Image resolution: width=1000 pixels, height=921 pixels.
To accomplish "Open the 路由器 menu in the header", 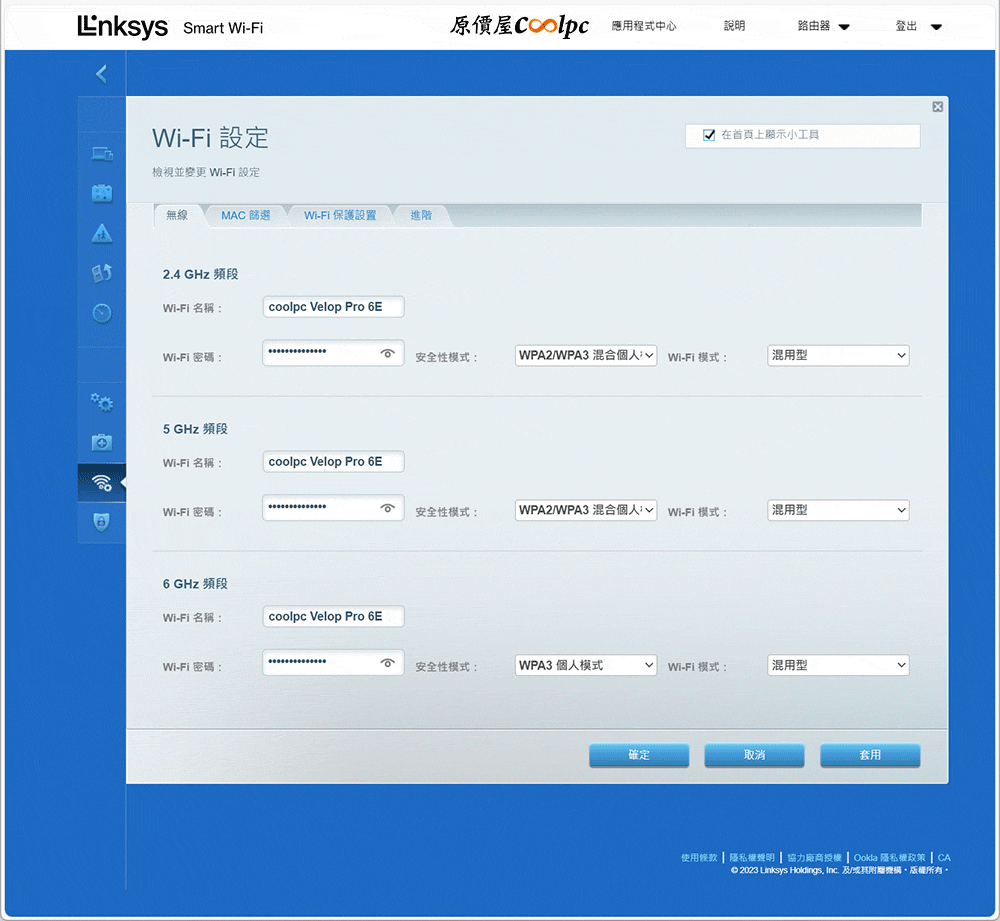I will (823, 27).
